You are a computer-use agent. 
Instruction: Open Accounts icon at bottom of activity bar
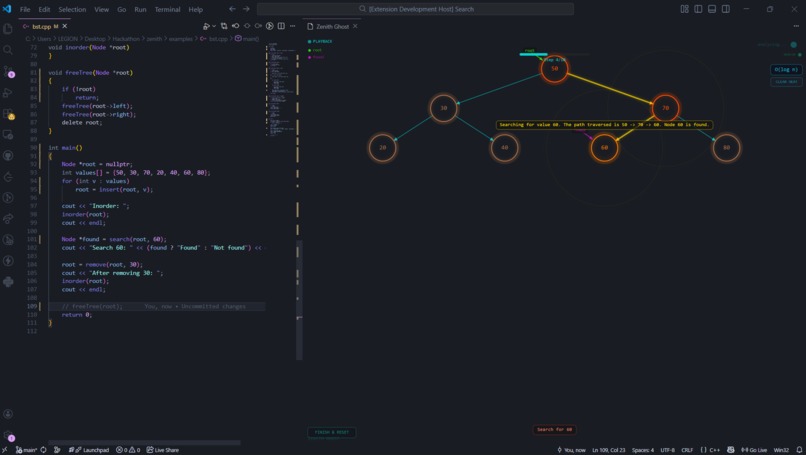pyautogui.click(x=8, y=414)
